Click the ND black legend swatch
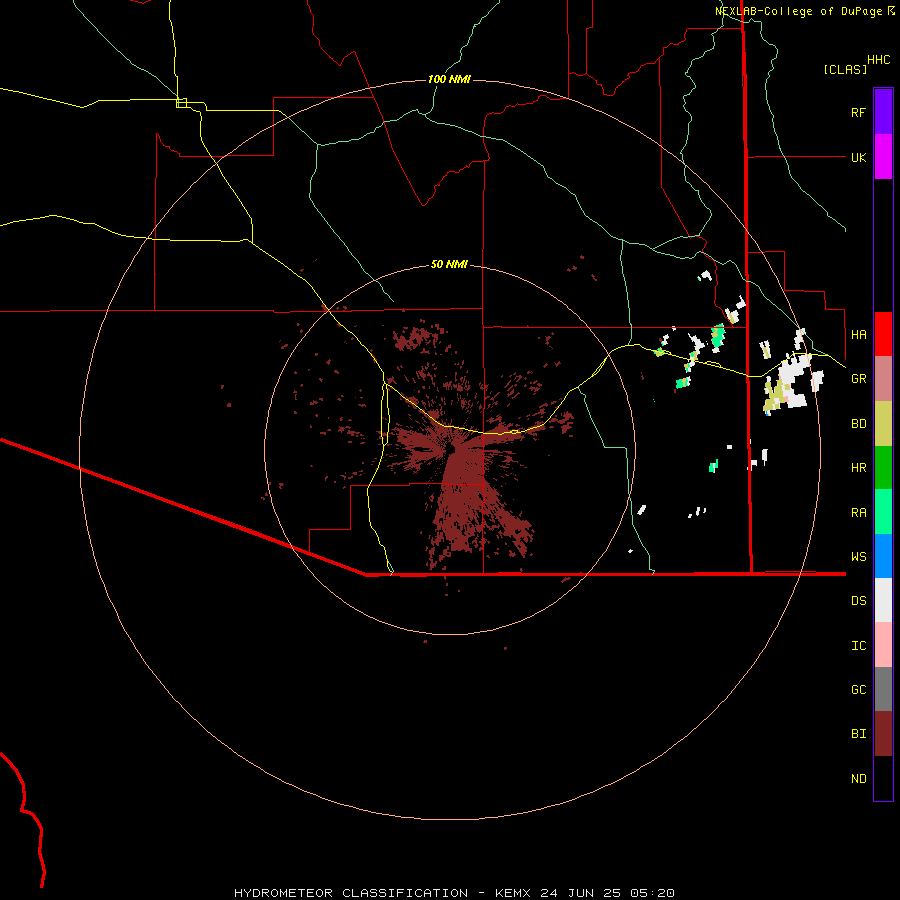This screenshot has width=900, height=900. (x=883, y=778)
